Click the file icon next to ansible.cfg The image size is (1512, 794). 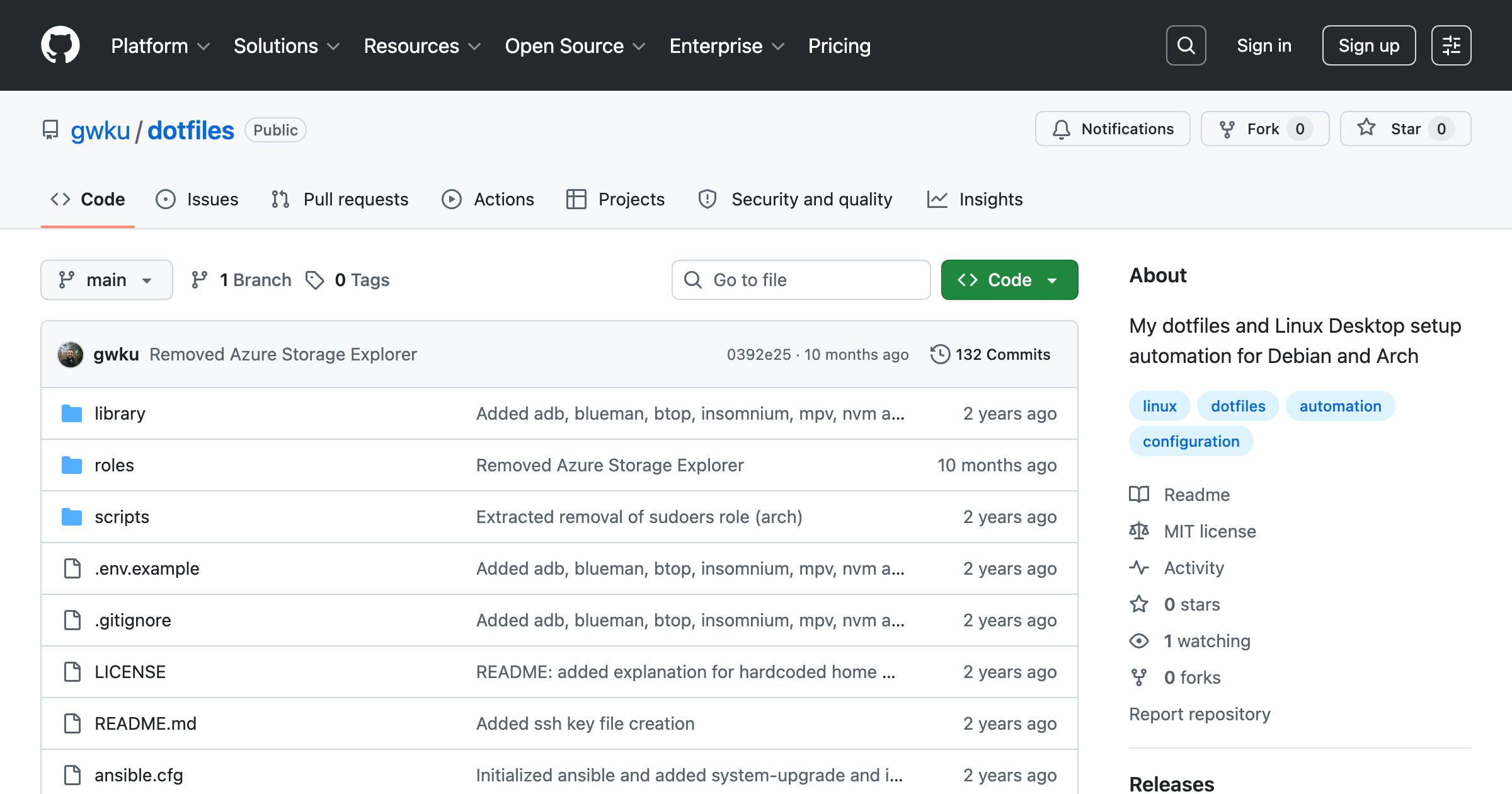(x=72, y=775)
